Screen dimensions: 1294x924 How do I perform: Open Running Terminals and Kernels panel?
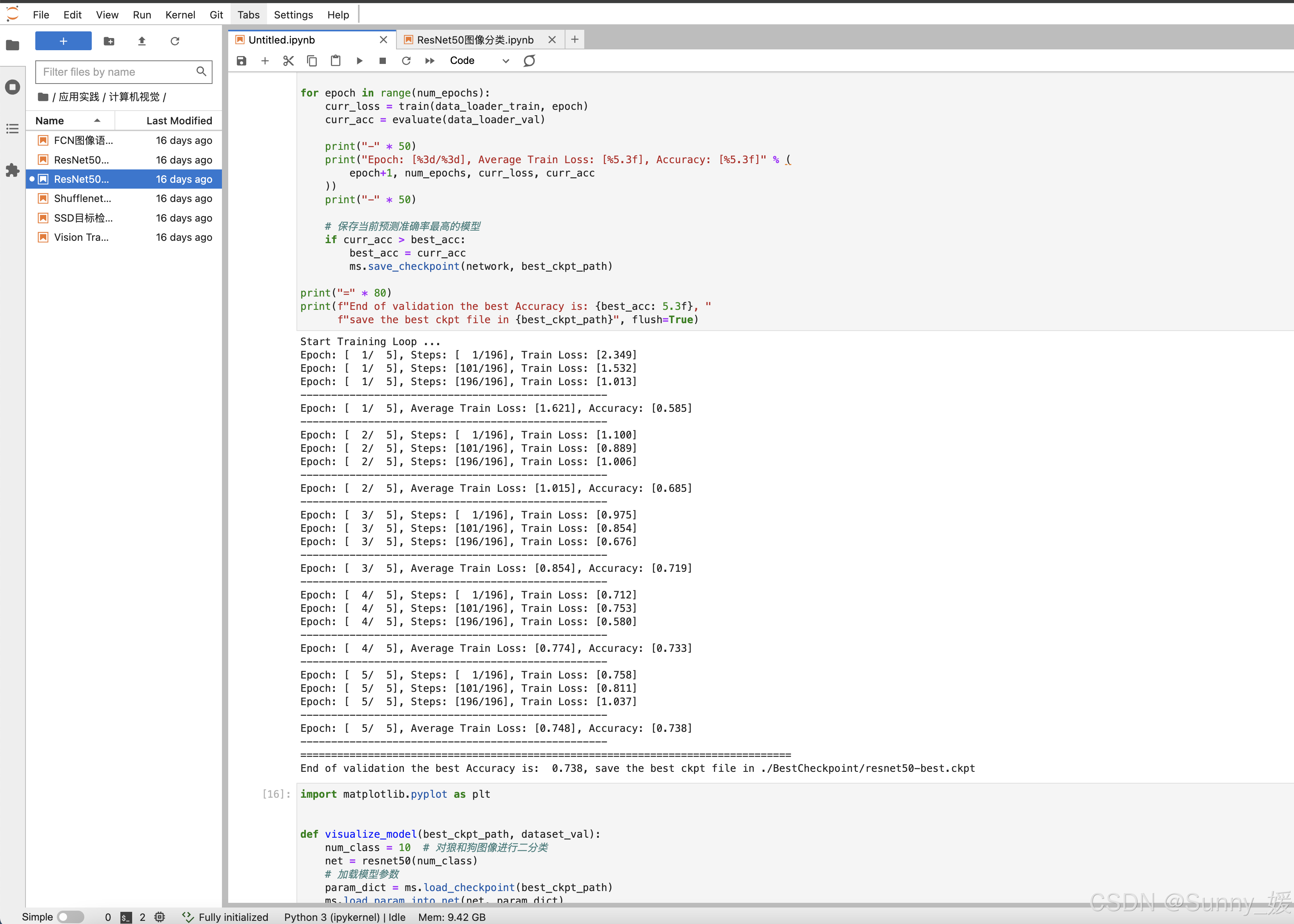pyautogui.click(x=13, y=87)
